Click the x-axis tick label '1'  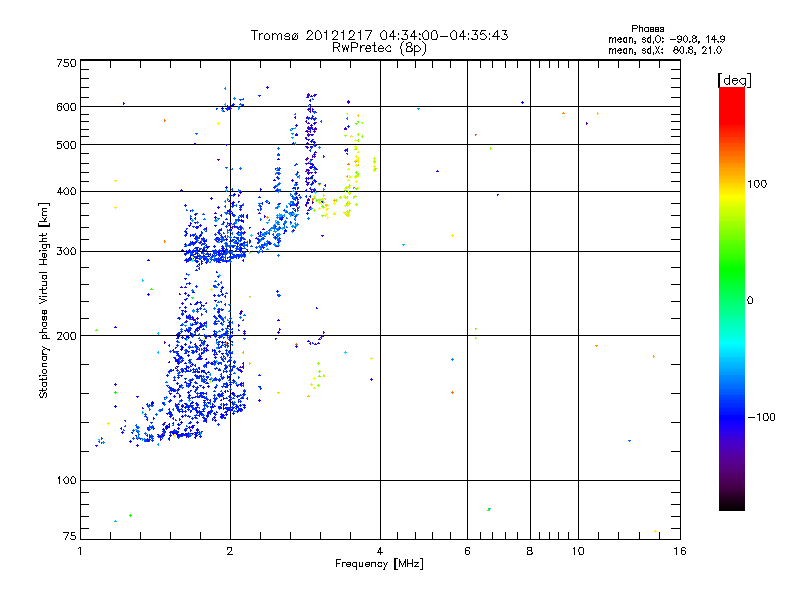[80, 551]
